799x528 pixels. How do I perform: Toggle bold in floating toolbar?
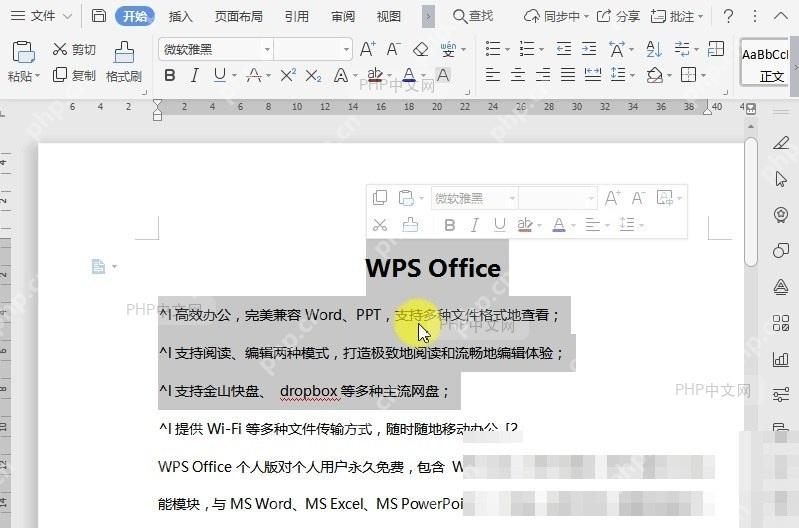(449, 225)
